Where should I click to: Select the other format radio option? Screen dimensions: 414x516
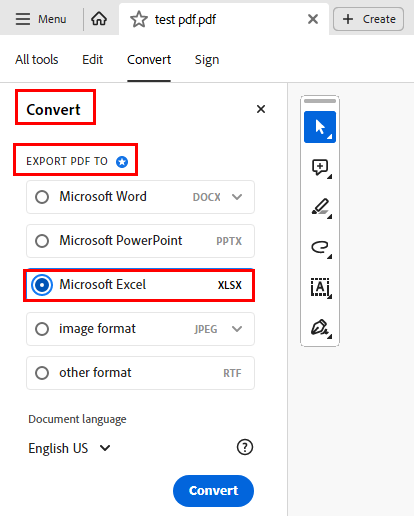pos(42,373)
